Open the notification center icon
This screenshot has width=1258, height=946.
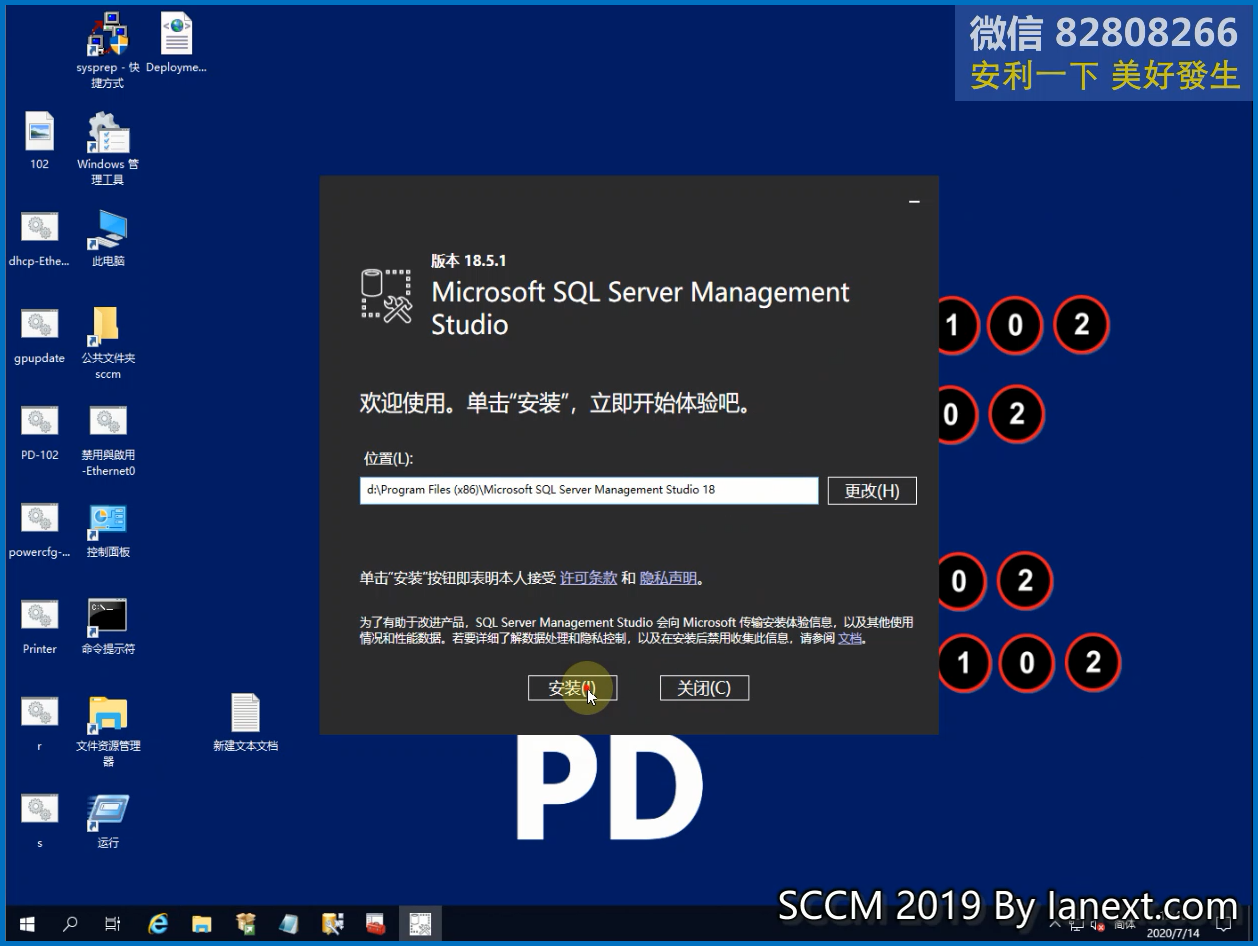point(1223,924)
